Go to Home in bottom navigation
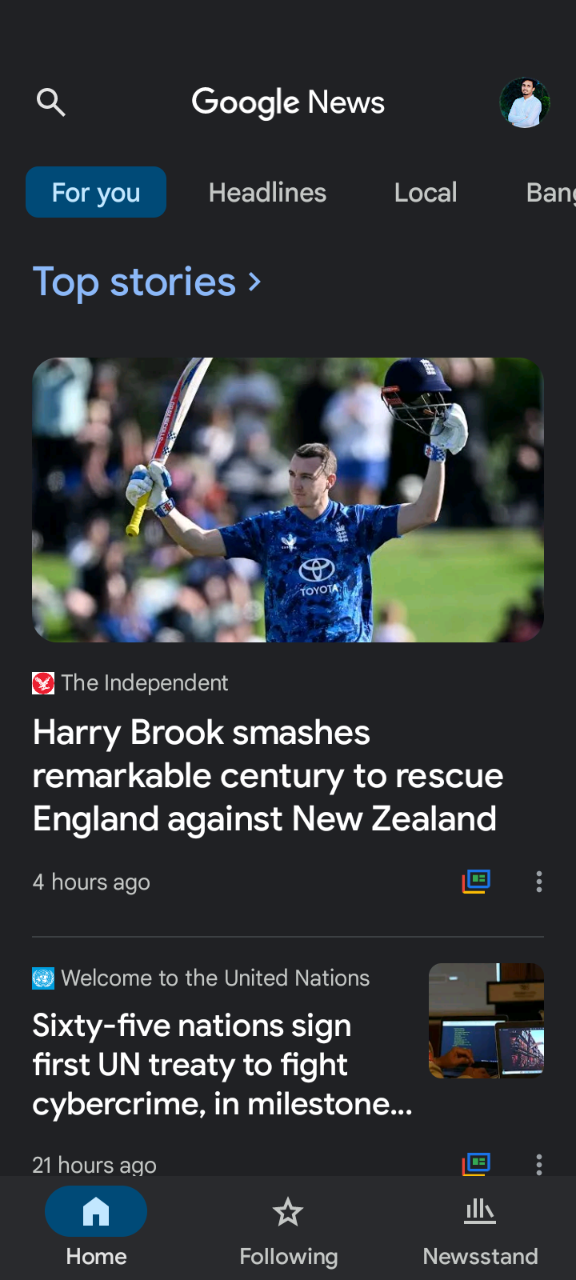Screen dimensions: 576x1280 96,1228
